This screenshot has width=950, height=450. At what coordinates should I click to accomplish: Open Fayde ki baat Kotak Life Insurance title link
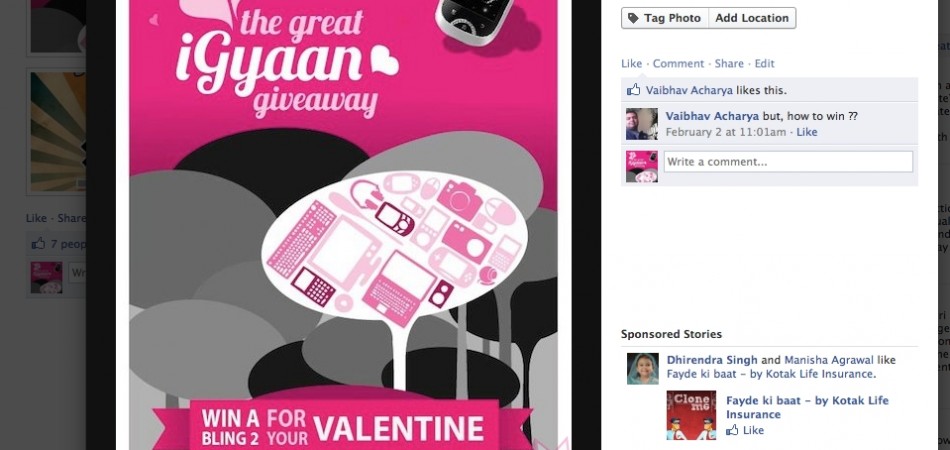807,407
